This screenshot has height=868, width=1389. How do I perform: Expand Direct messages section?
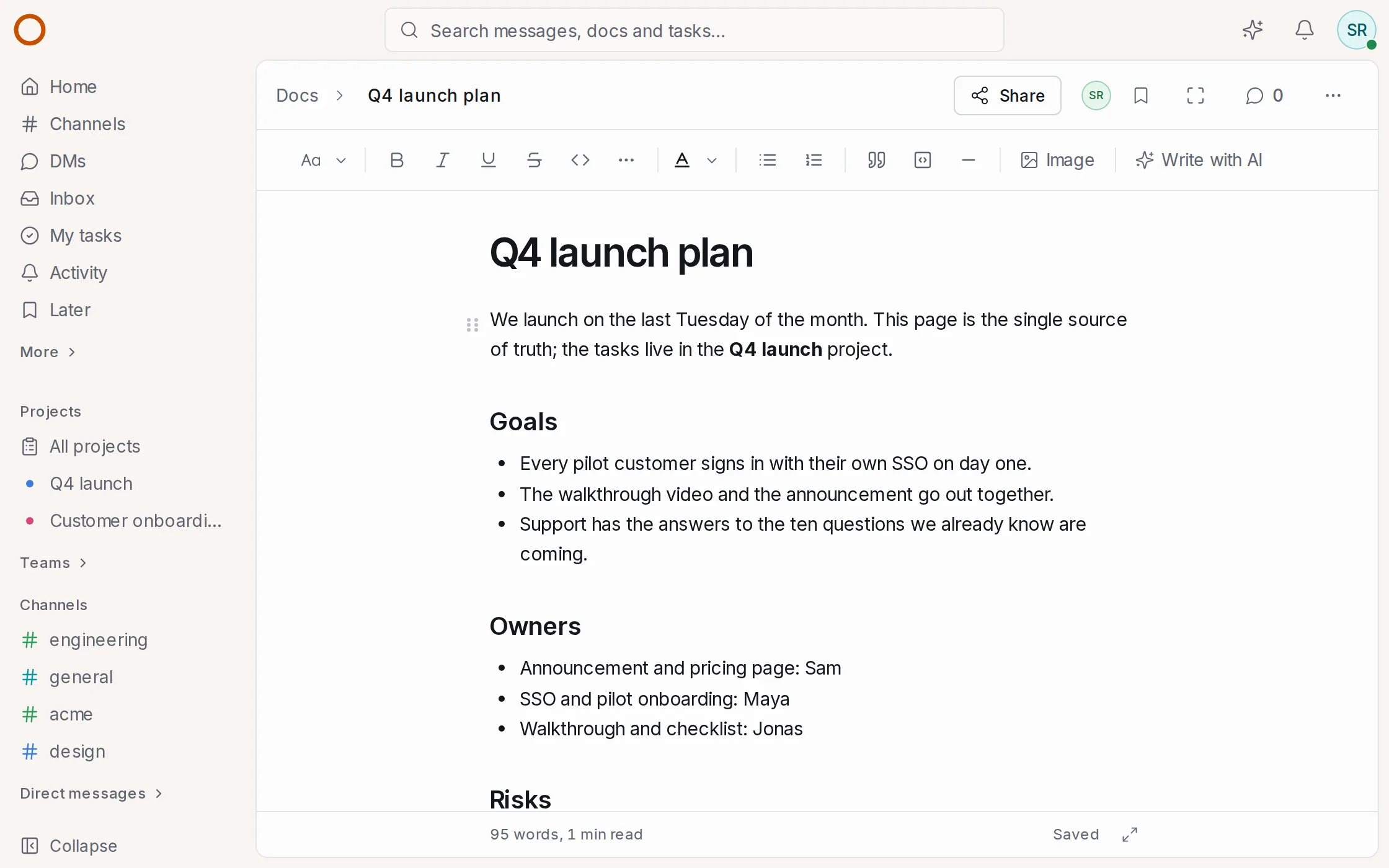coord(91,794)
